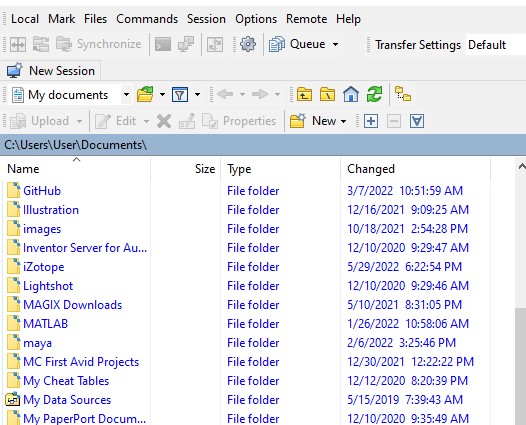Click the Upload button
The height and width of the screenshot is (425, 526).
click(x=40, y=121)
